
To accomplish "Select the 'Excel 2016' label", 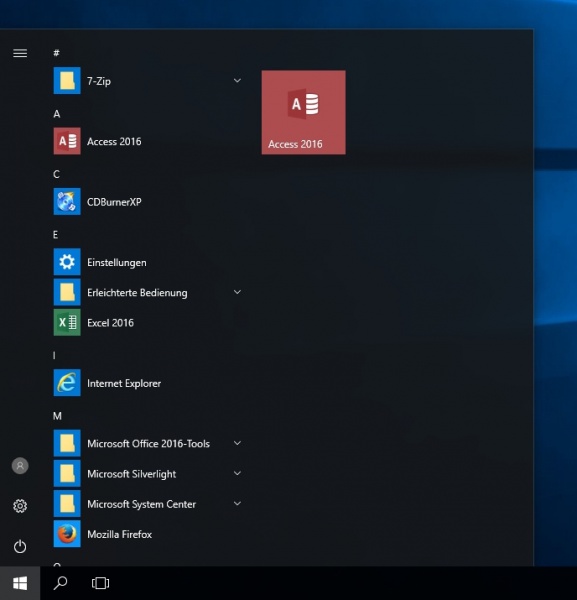I will click(x=110, y=323).
